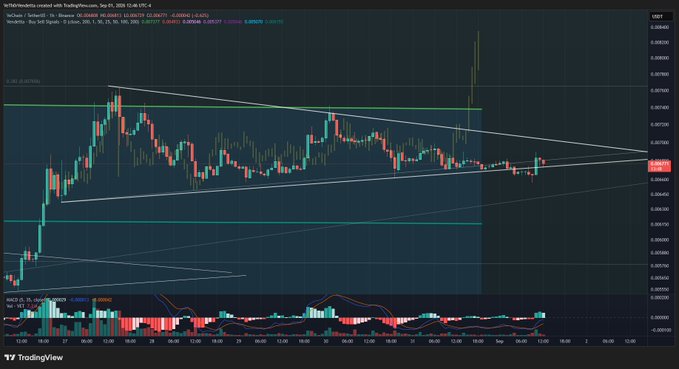The image size is (679, 369).
Task: Click the 0.008400 price axis label
Action: (659, 27)
